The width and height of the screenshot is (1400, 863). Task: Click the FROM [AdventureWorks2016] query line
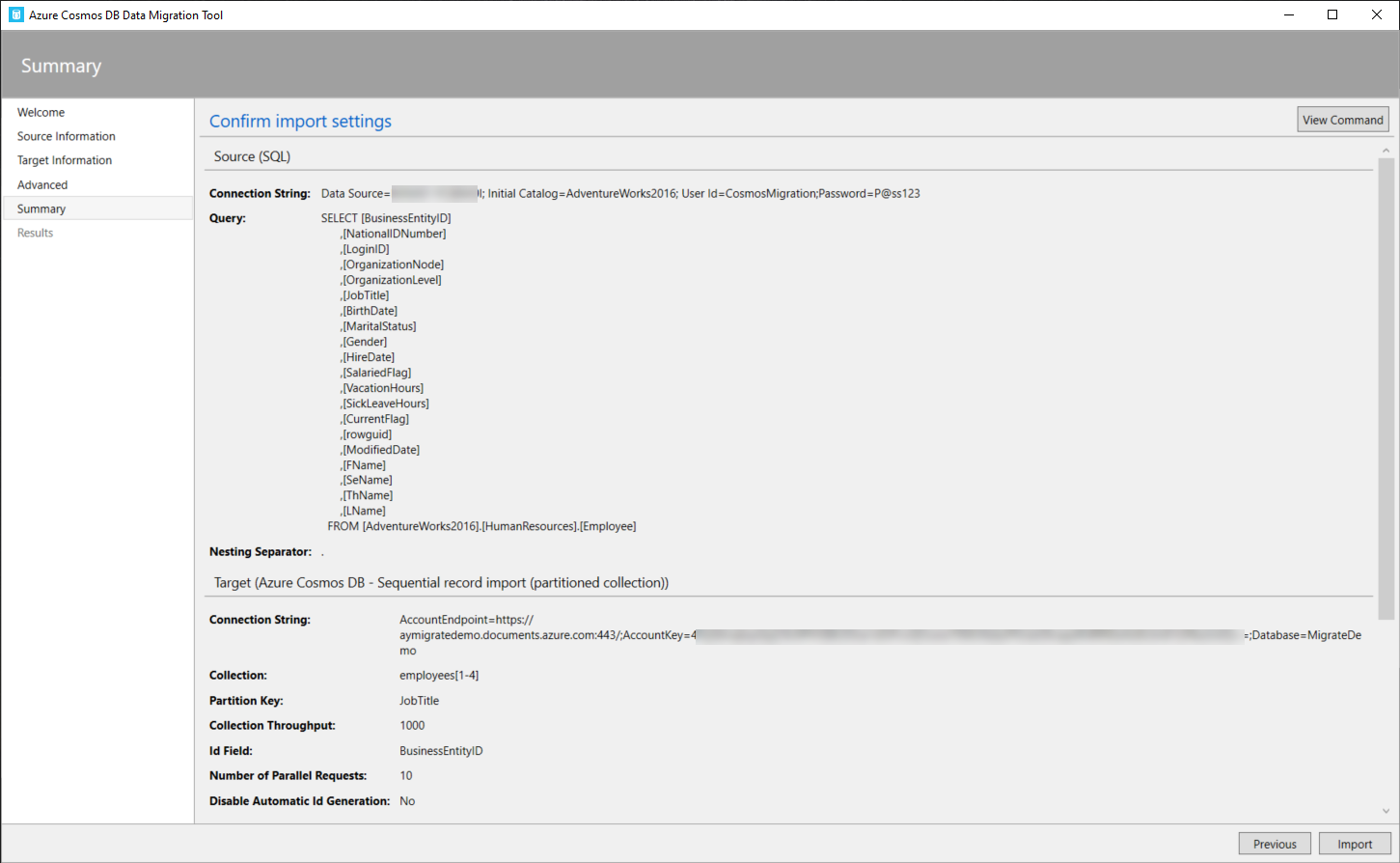click(481, 526)
